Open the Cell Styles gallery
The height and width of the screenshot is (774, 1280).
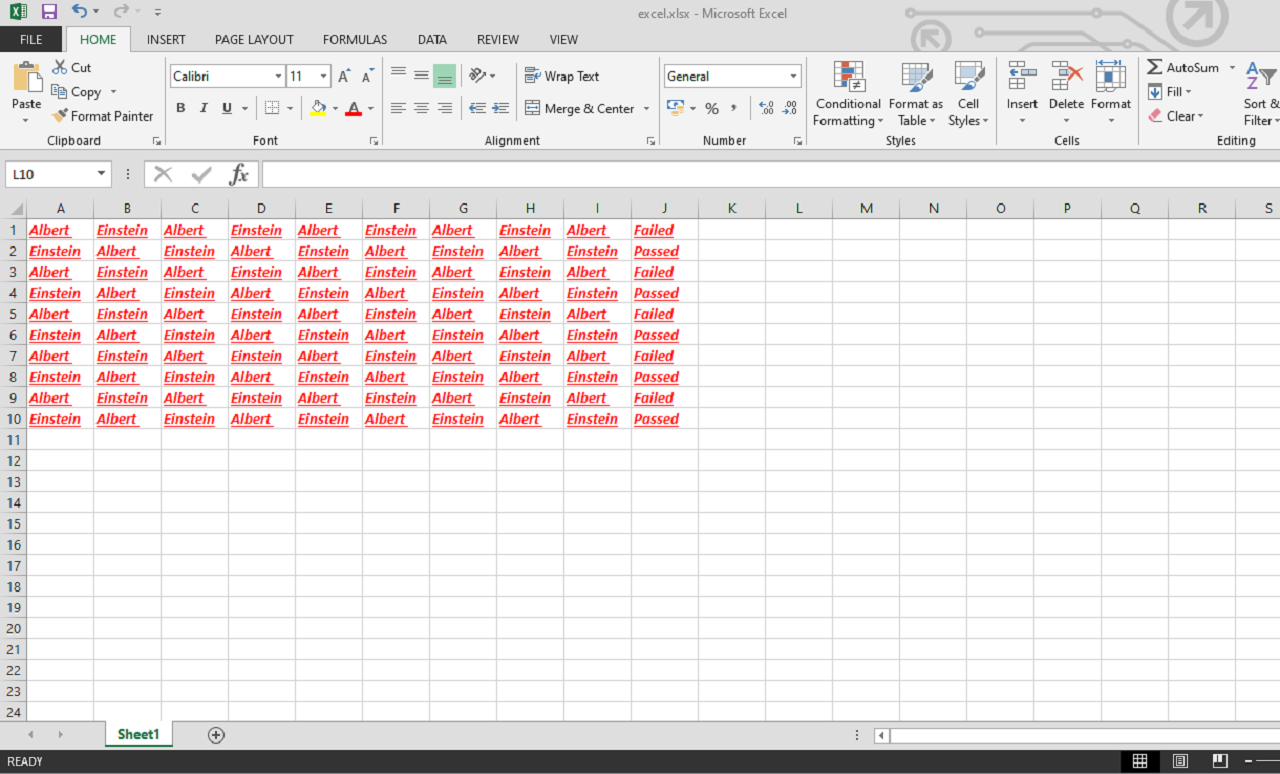point(968,94)
